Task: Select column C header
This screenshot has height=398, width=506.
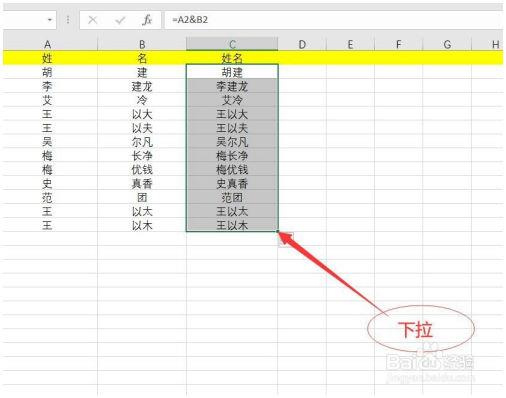Action: [232, 44]
